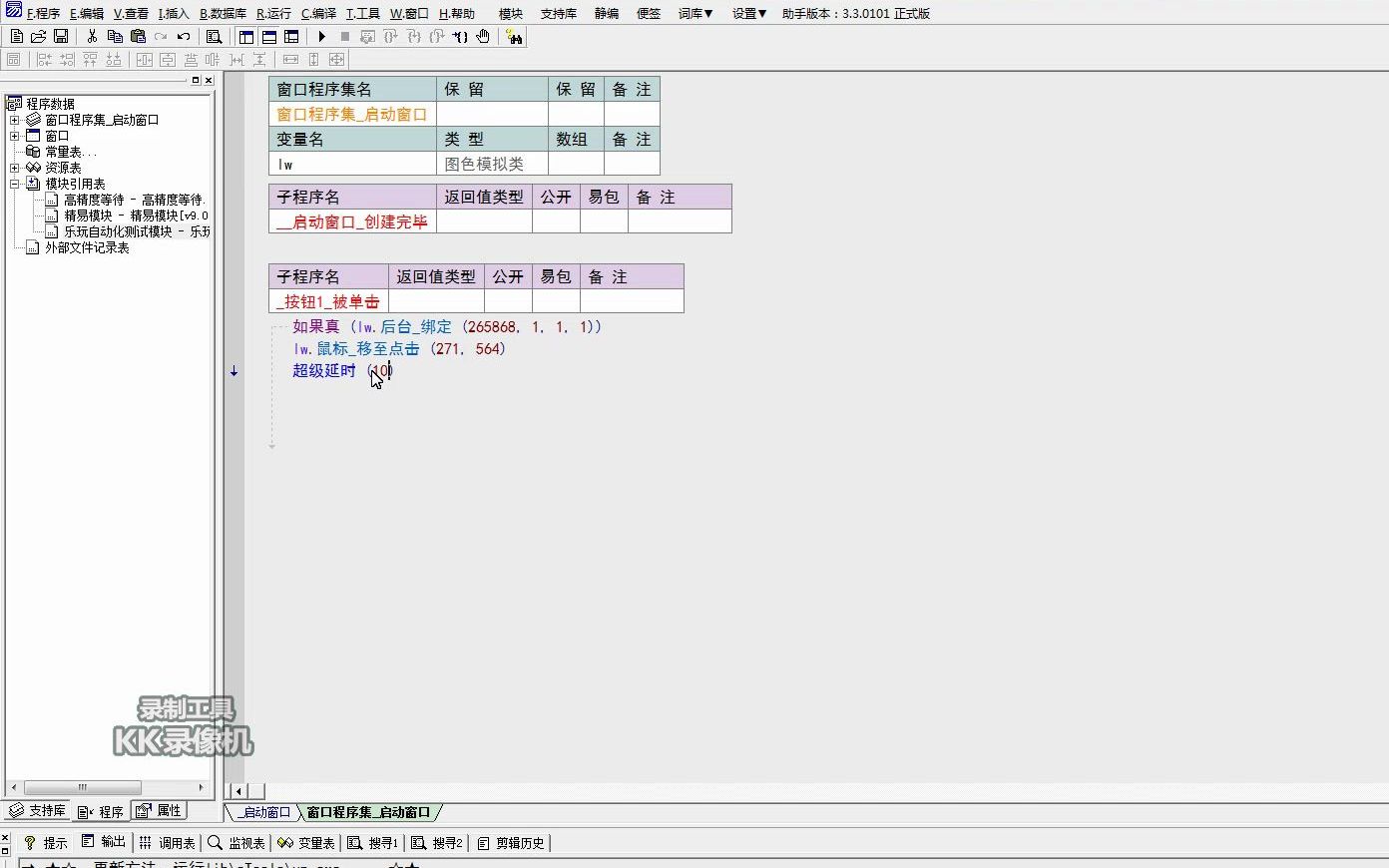Click the undo arrow icon

pyautogui.click(x=184, y=37)
